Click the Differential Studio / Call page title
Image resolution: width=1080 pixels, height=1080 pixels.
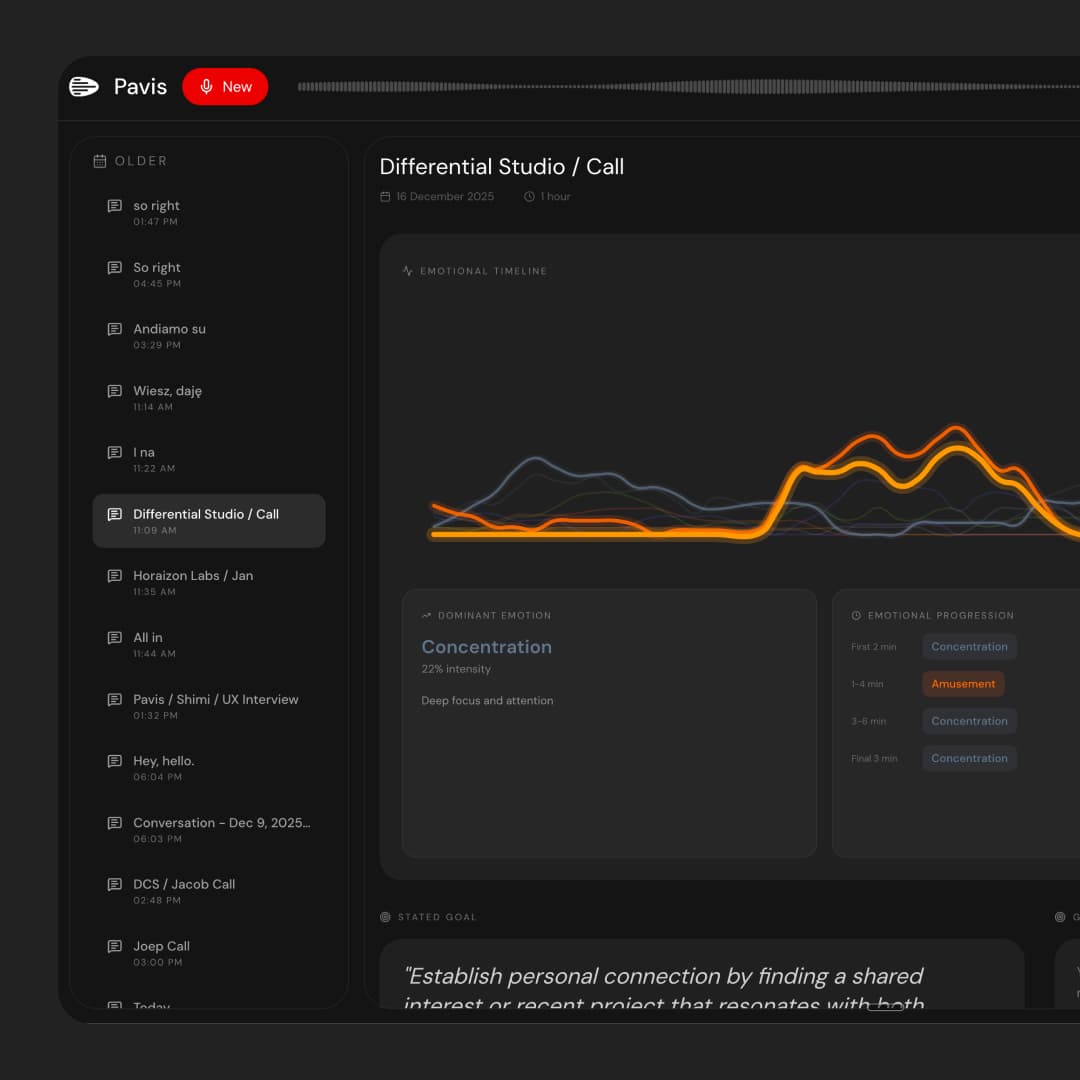501,167
